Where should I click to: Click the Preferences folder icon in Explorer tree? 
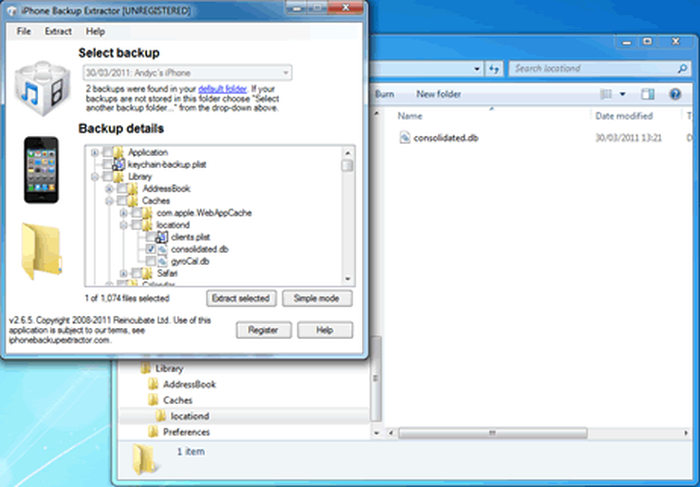[153, 432]
